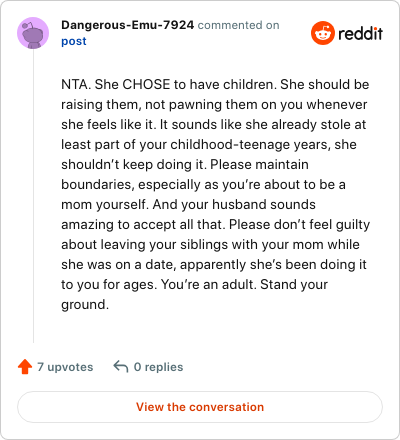The height and width of the screenshot is (440, 400).
Task: Click the orange Reddit Snoo logo icon
Action: click(x=322, y=33)
